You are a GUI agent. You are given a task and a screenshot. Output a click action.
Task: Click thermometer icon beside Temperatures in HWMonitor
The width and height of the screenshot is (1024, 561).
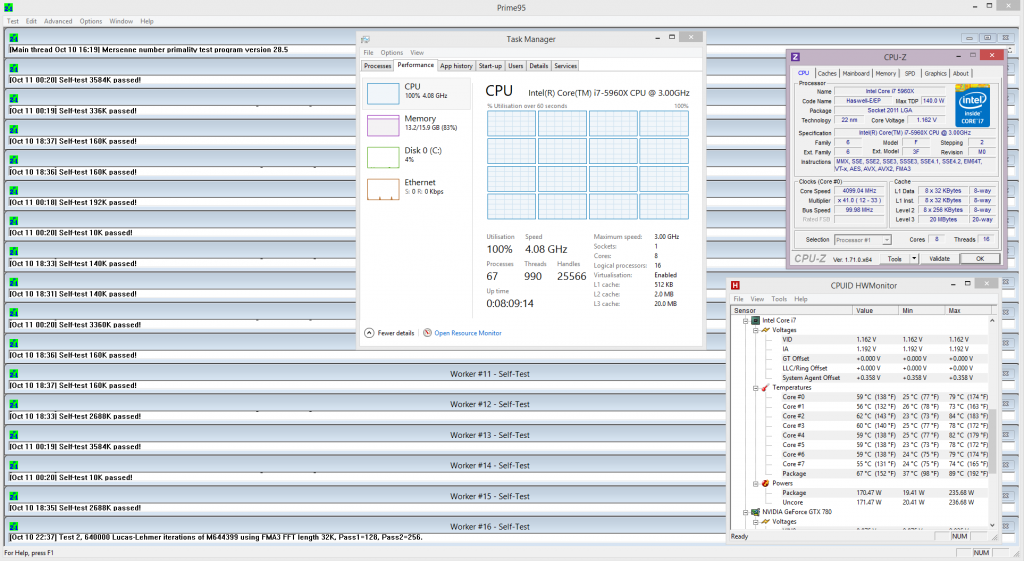[765, 388]
